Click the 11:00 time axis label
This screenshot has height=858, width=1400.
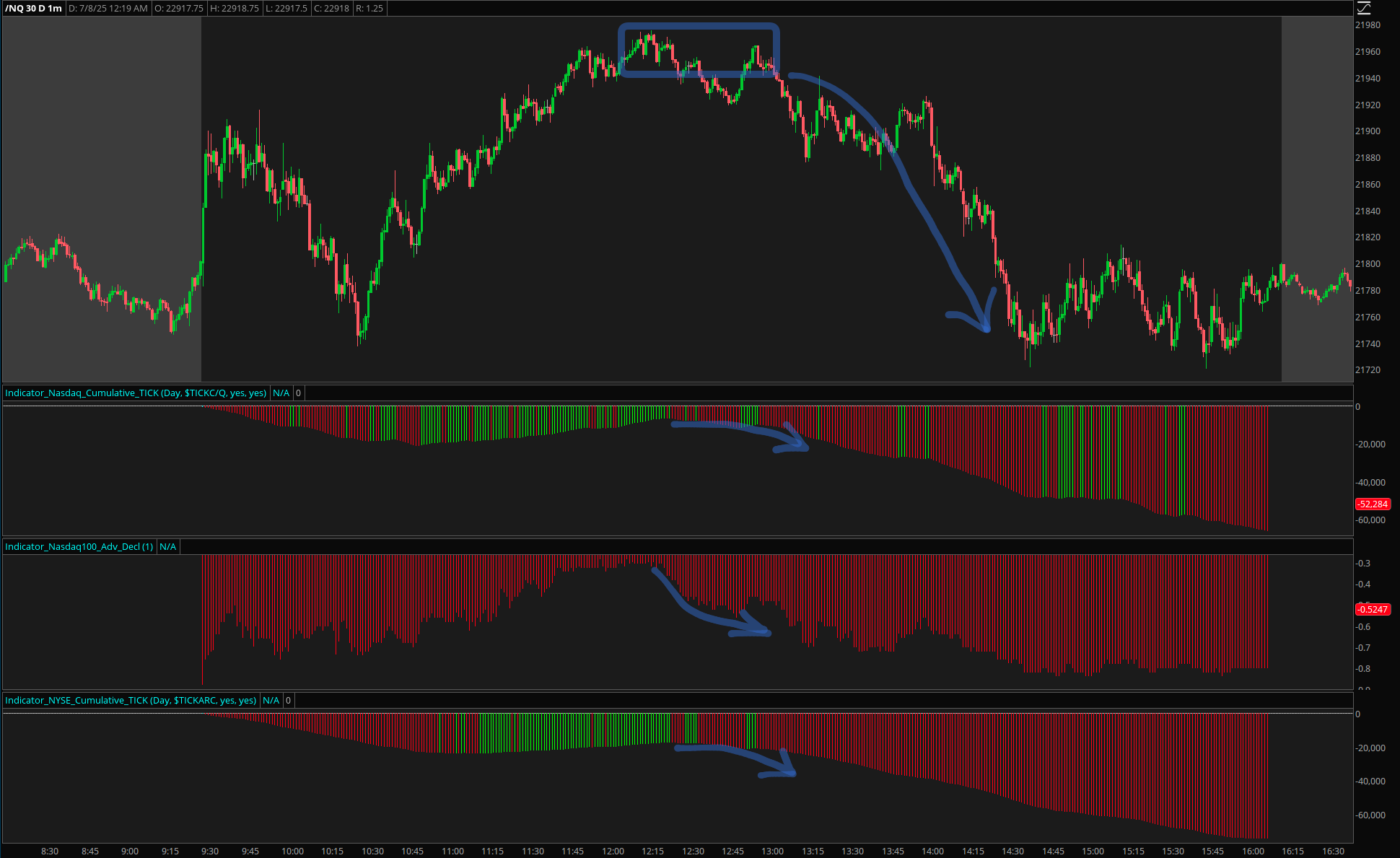(452, 852)
